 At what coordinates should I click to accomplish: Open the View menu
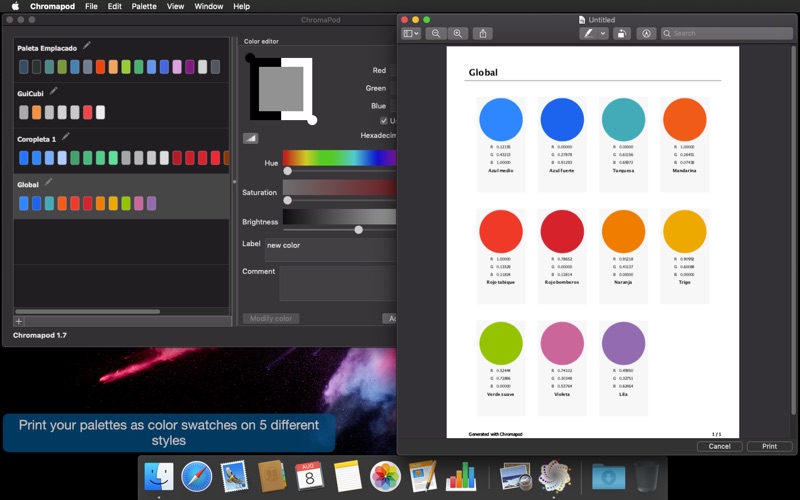coord(175,6)
